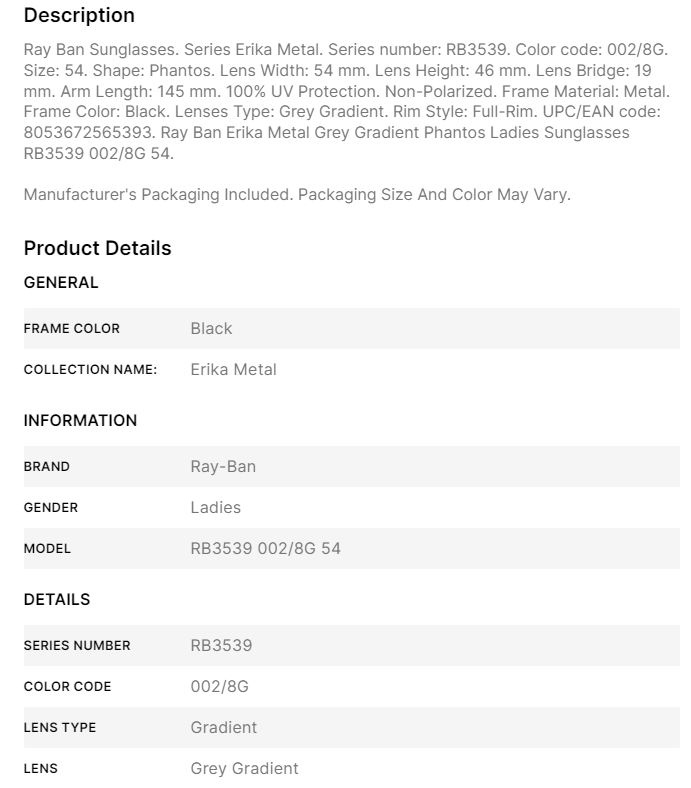This screenshot has width=691, height=788.
Task: Click the Grey Gradient lens value
Action: (x=244, y=769)
